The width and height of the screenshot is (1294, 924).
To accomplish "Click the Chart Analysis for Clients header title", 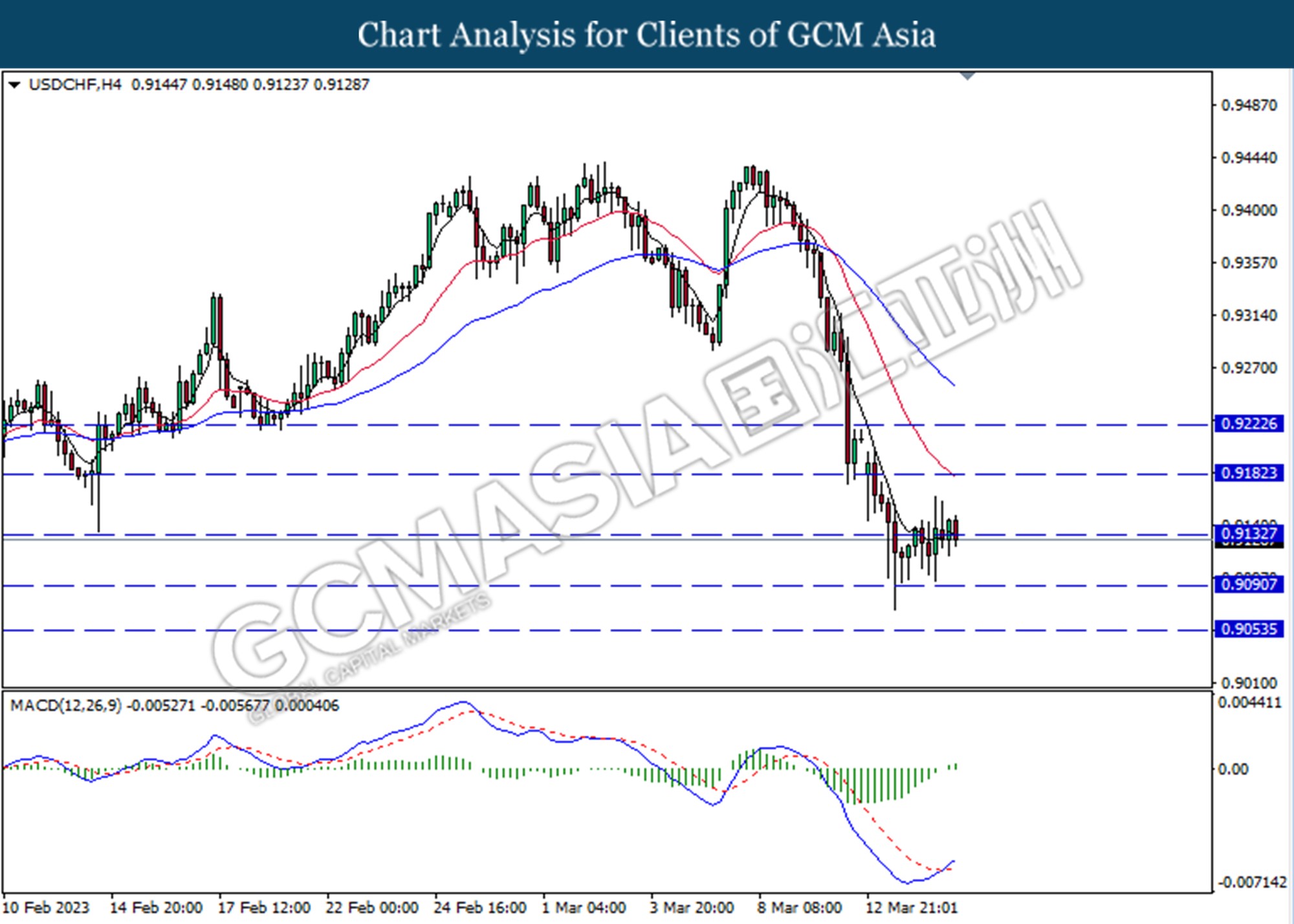I will [x=647, y=35].
